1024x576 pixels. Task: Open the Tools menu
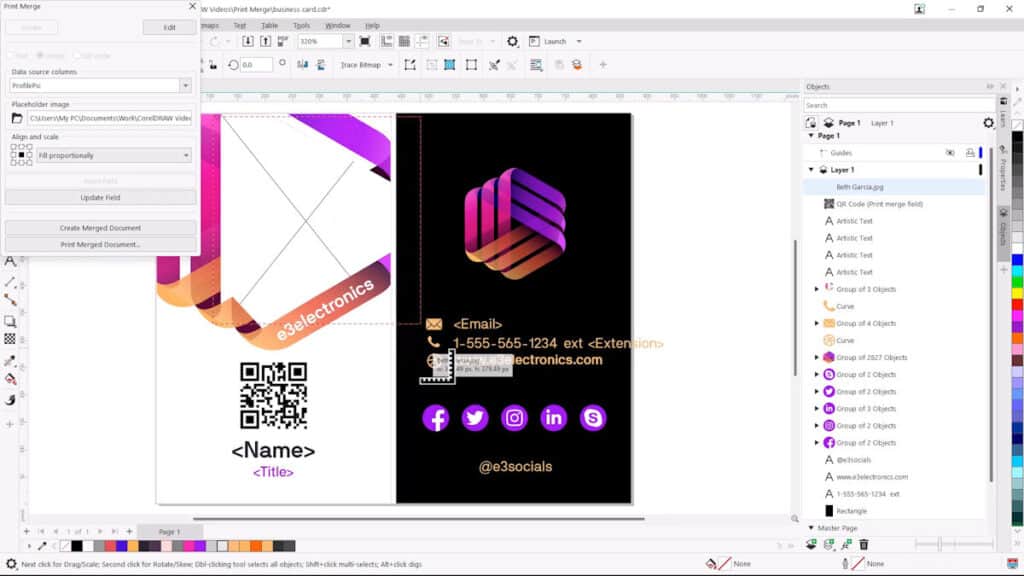[x=302, y=25]
